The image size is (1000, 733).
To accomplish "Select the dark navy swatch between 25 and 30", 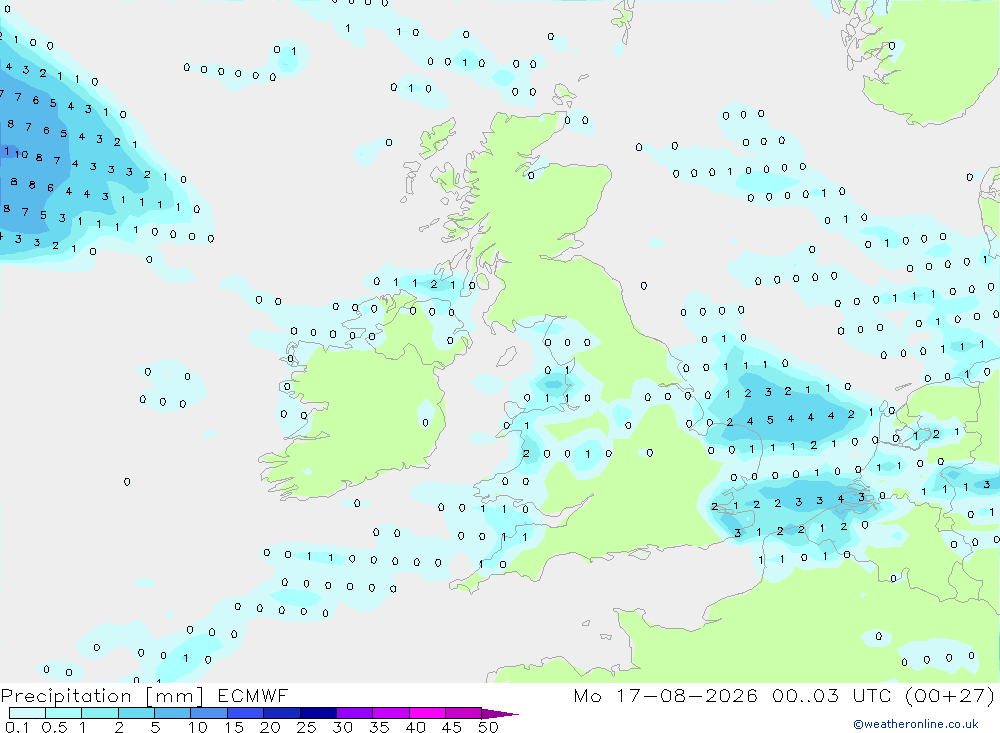I will point(318,713).
